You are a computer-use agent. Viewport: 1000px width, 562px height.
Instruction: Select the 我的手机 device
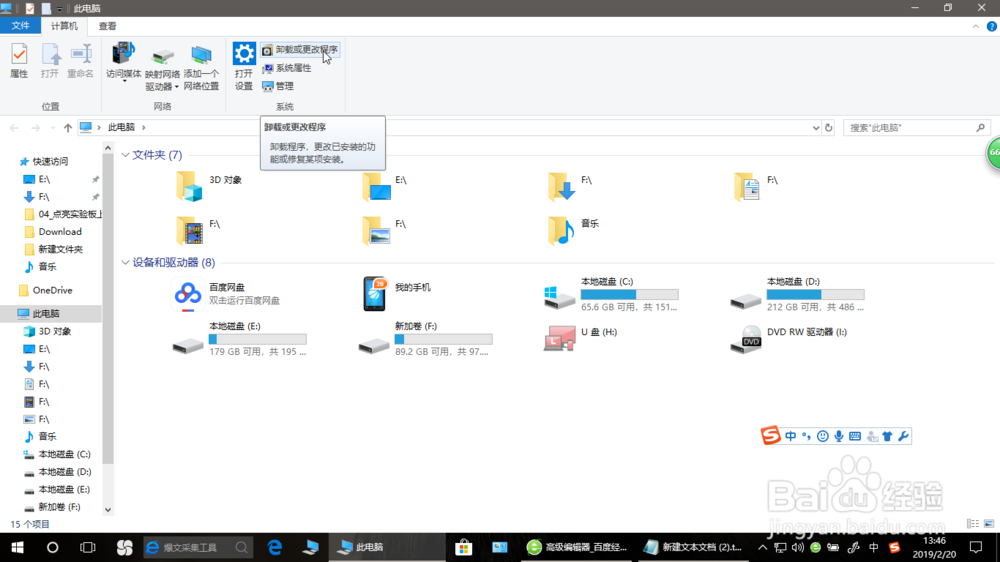tap(397, 294)
